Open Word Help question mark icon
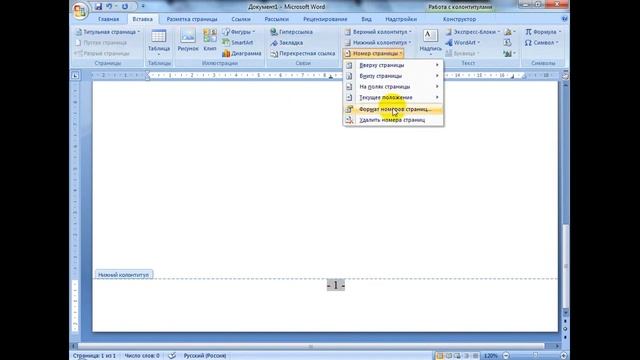This screenshot has width=640, height=360. pyautogui.click(x=564, y=19)
